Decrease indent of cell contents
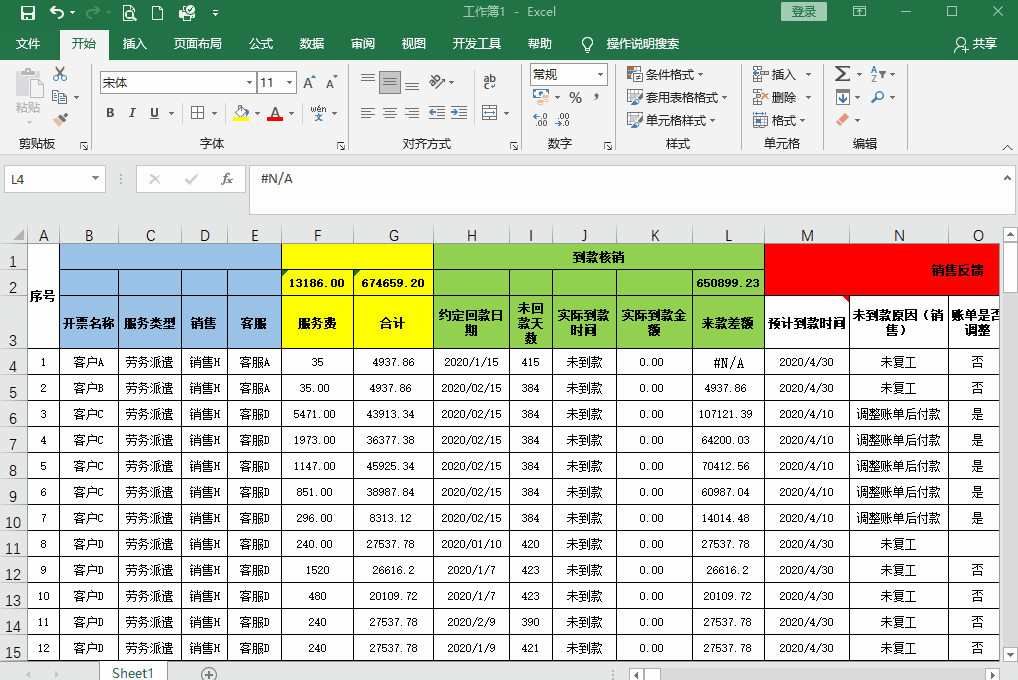Image resolution: width=1018 pixels, height=680 pixels. point(437,113)
